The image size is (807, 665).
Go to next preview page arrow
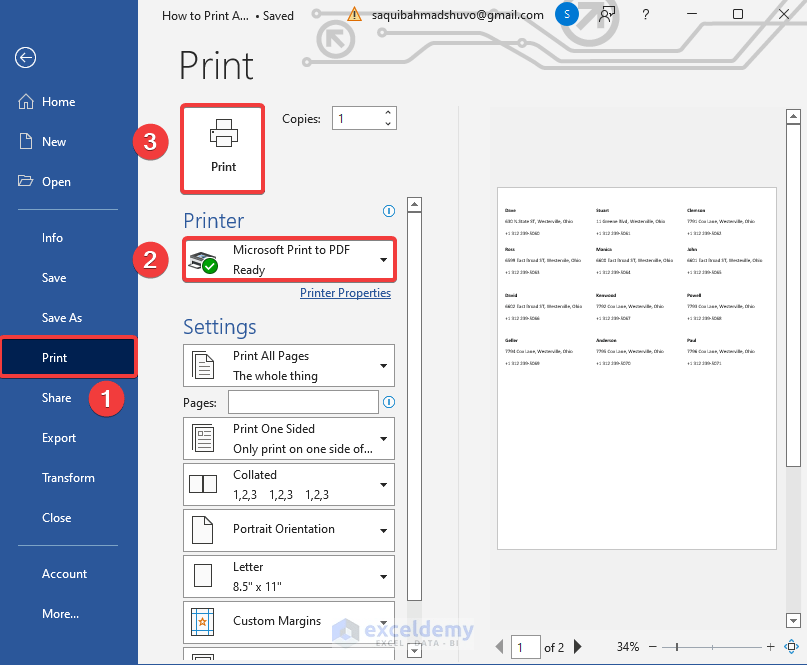(578, 646)
